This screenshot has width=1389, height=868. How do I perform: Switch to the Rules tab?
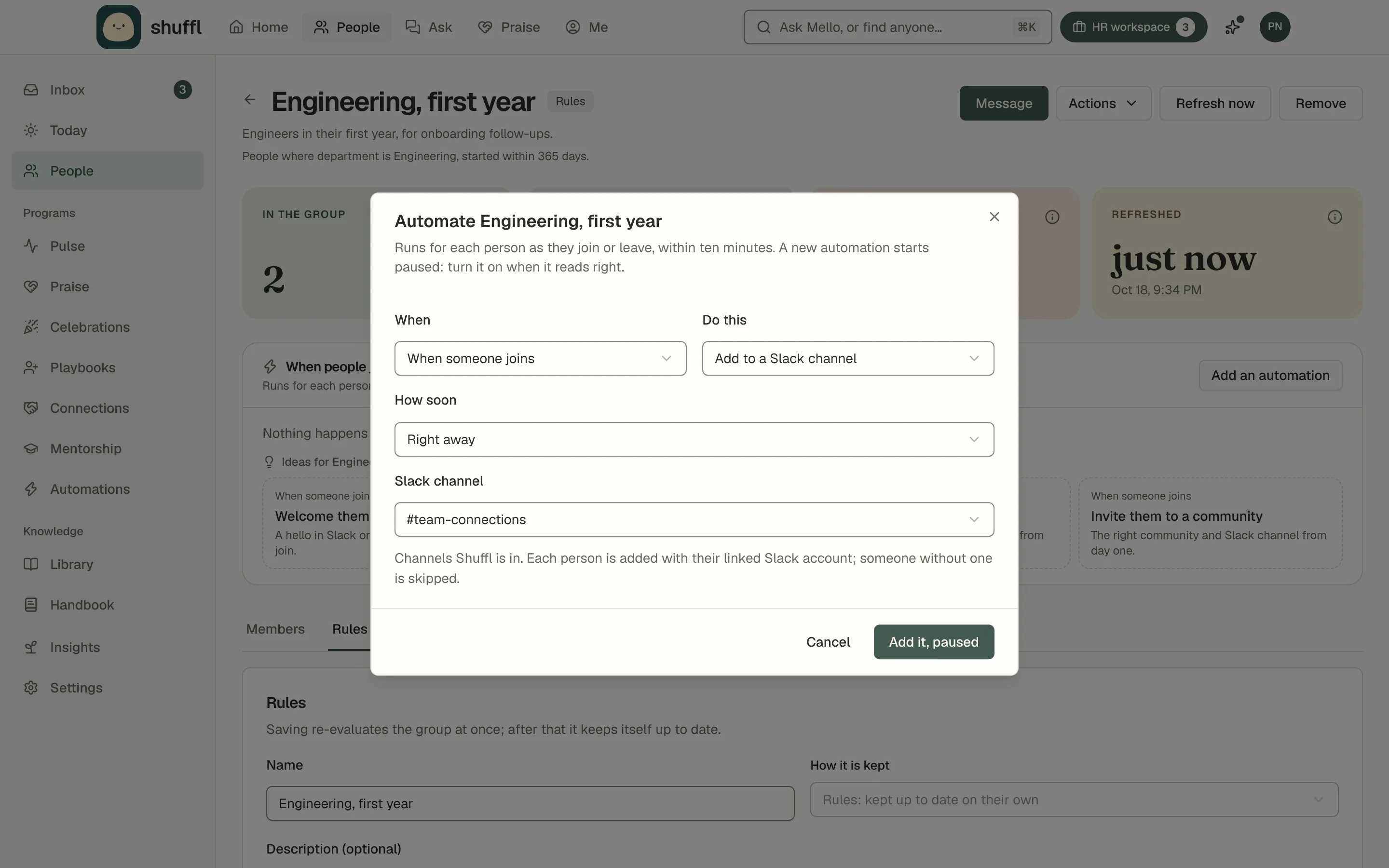pos(350,629)
